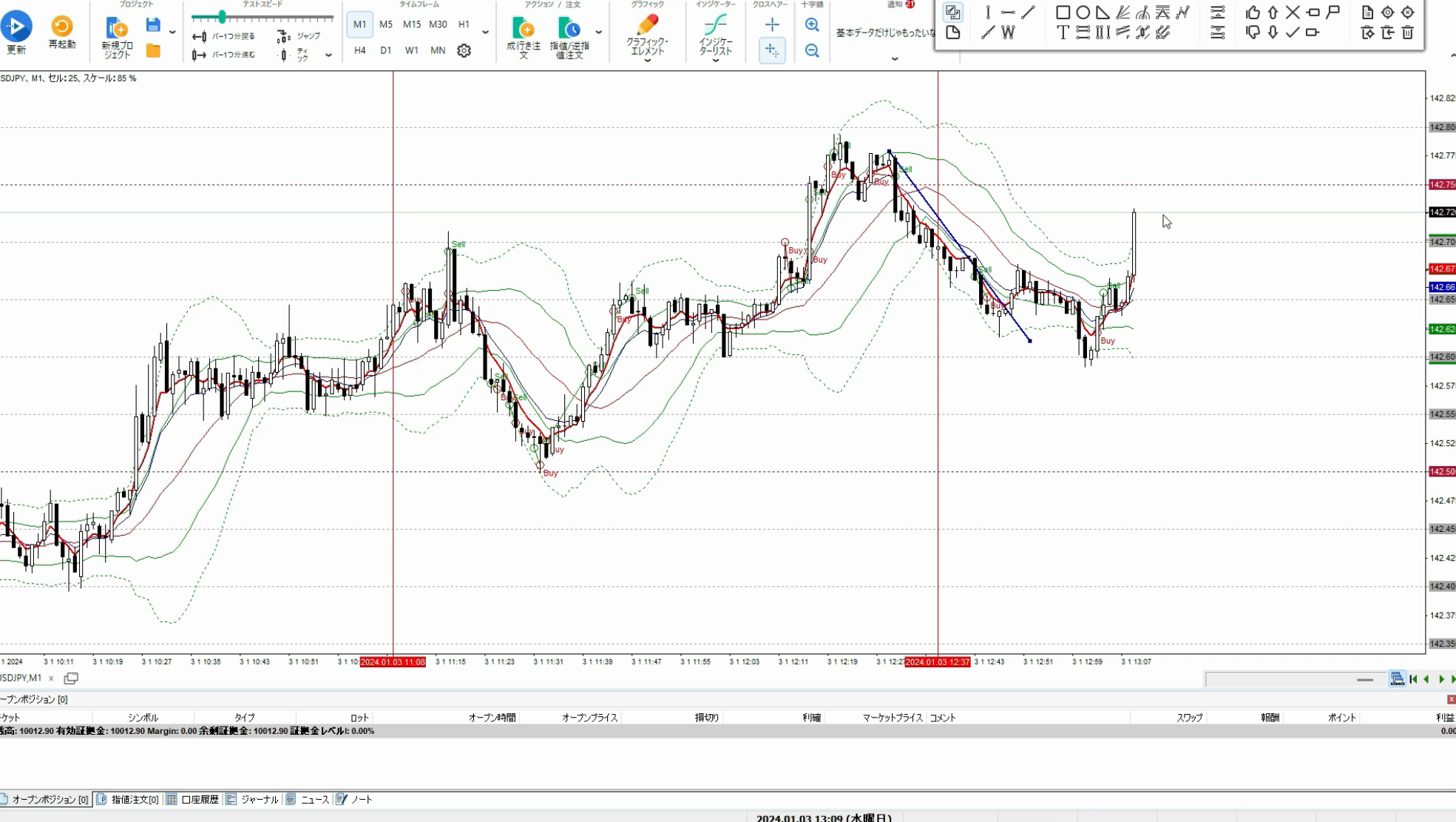Adjust the test speed slider handle
This screenshot has width=1456, height=822.
[222, 17]
